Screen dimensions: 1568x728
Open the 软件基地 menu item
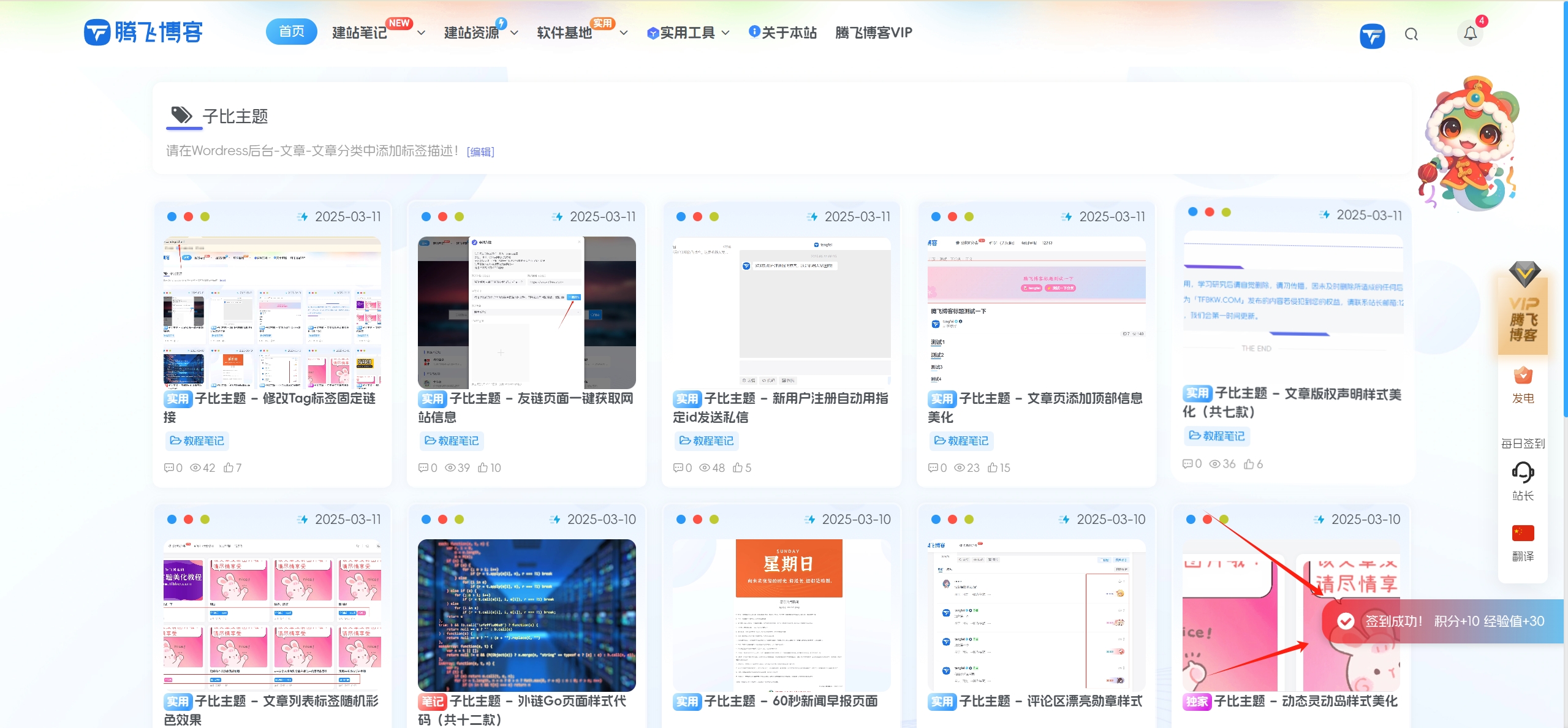(x=564, y=33)
